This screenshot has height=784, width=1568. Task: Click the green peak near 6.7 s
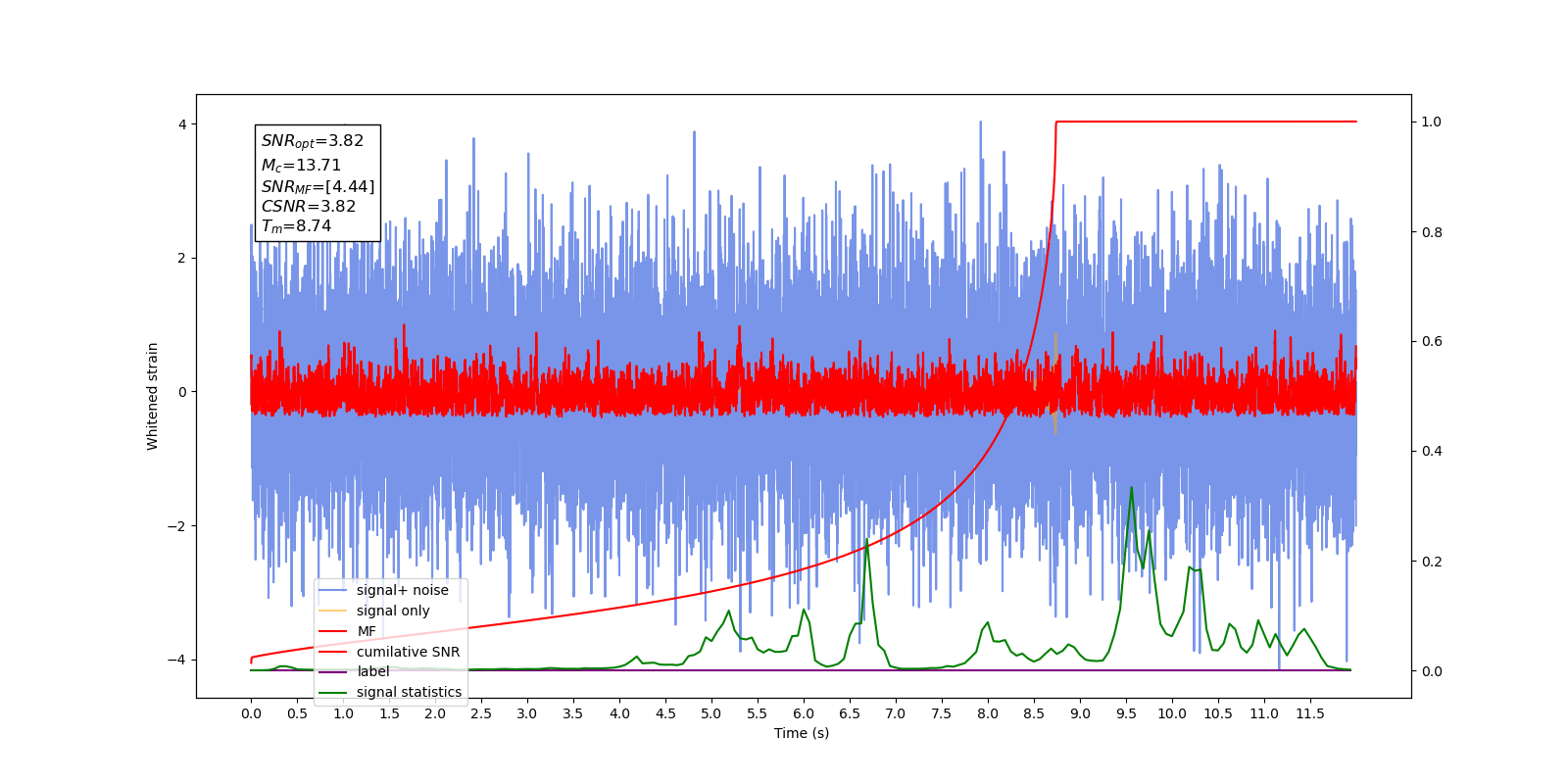click(x=867, y=540)
